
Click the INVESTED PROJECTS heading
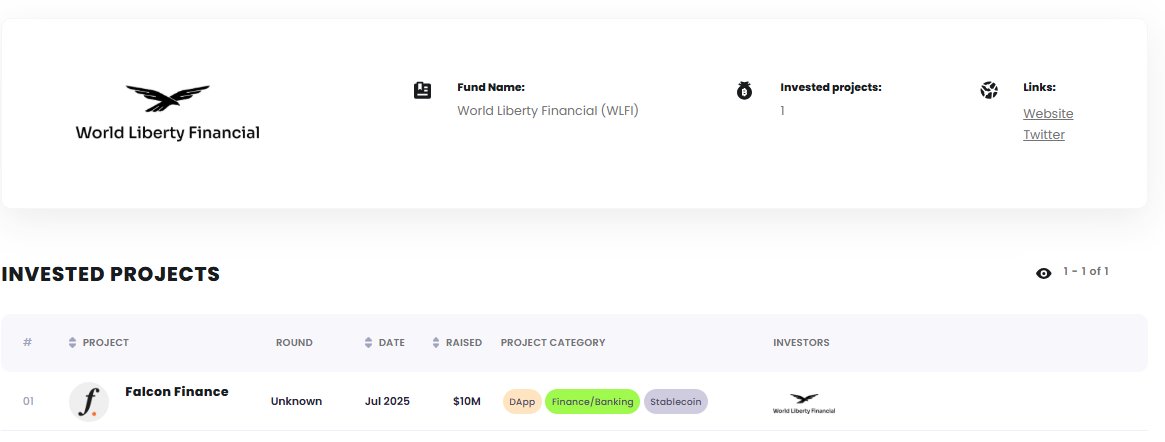pos(111,274)
